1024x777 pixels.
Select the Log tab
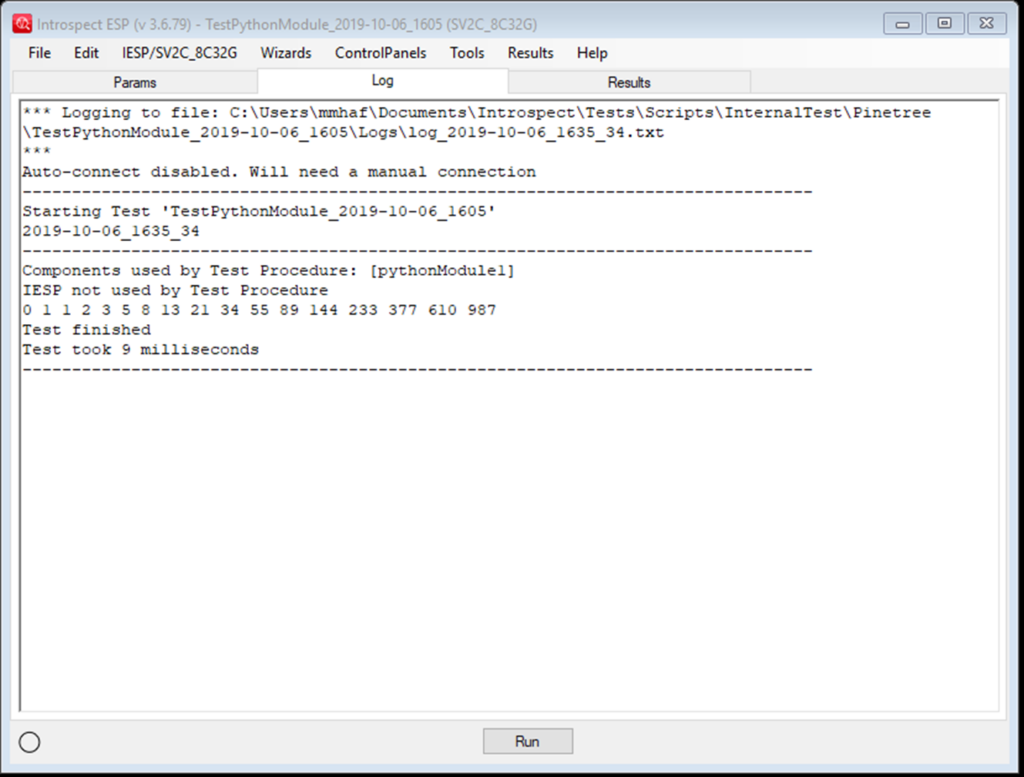click(382, 81)
